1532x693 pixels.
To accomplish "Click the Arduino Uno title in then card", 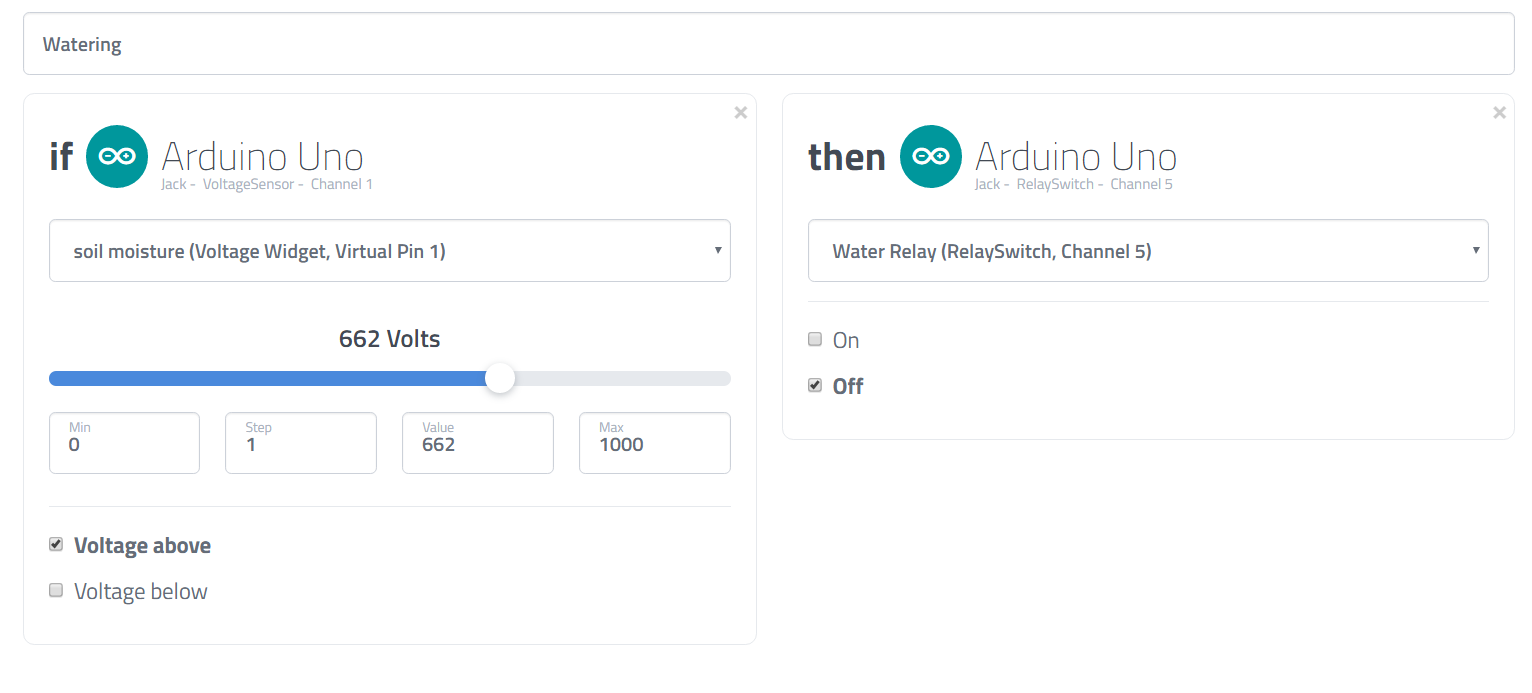I will 1076,157.
